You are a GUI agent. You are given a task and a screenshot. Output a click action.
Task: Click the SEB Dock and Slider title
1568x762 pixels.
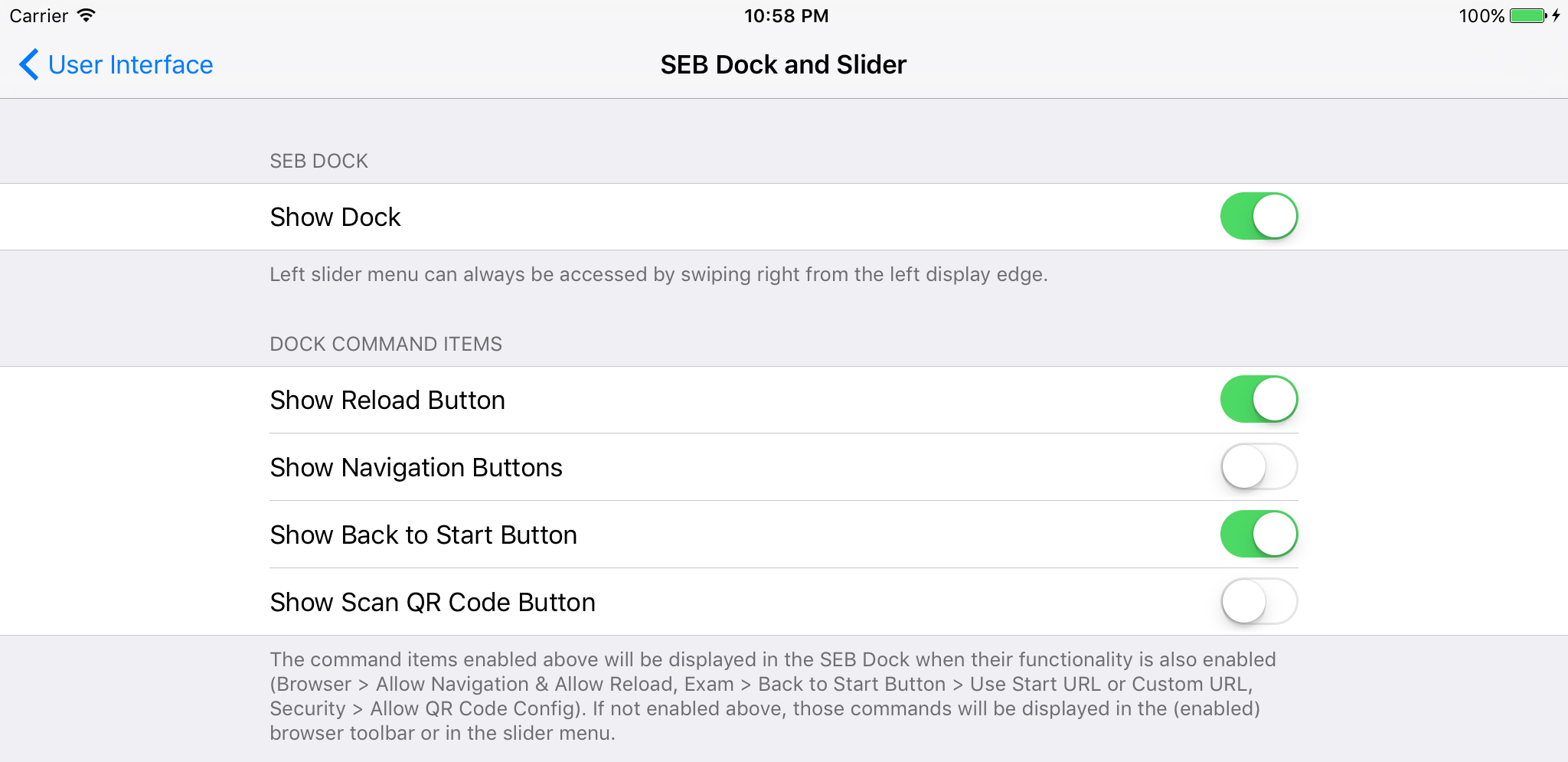783,64
